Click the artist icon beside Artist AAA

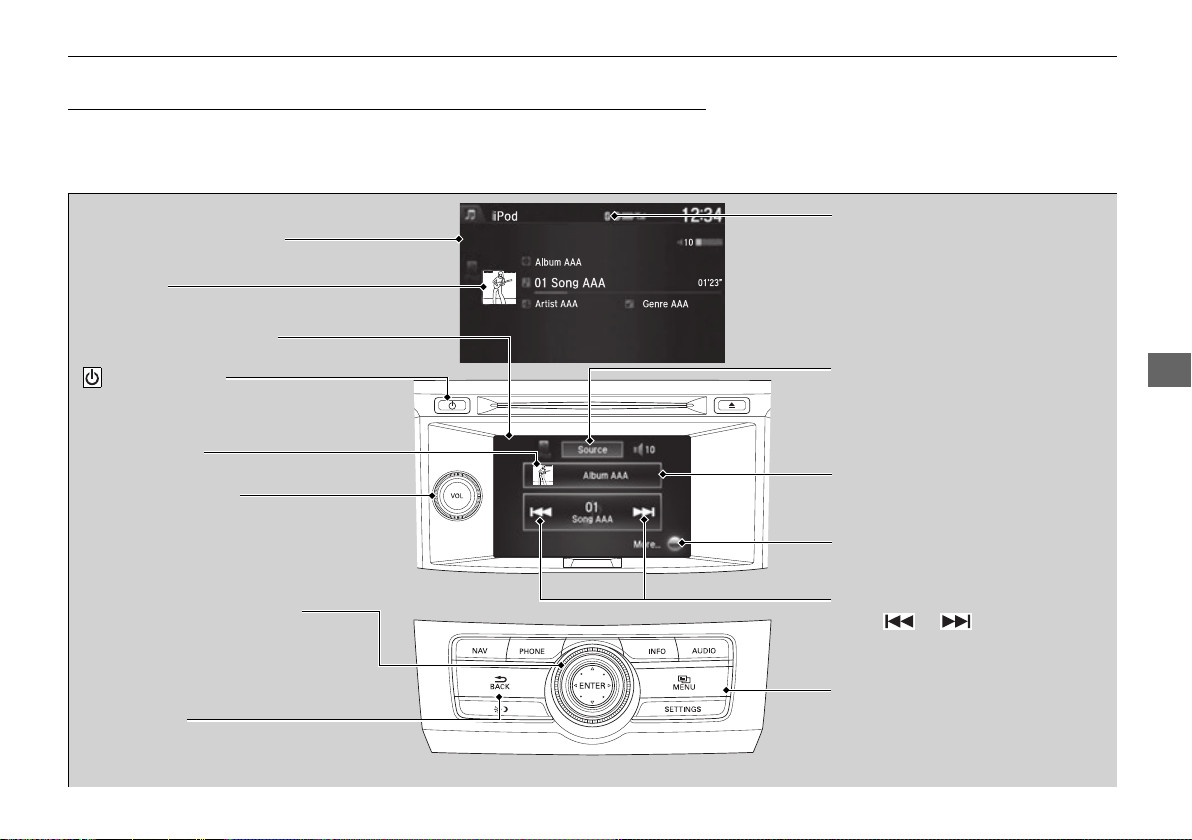[x=526, y=304]
